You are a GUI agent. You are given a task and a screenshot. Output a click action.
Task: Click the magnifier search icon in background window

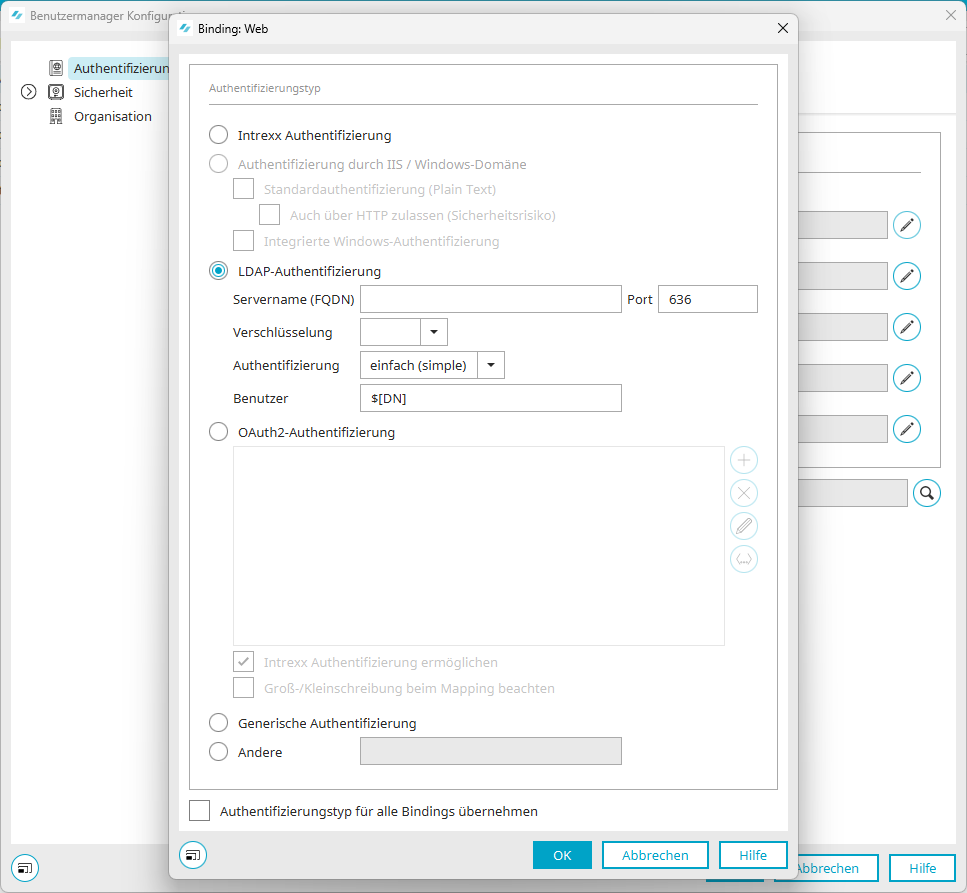[926, 493]
